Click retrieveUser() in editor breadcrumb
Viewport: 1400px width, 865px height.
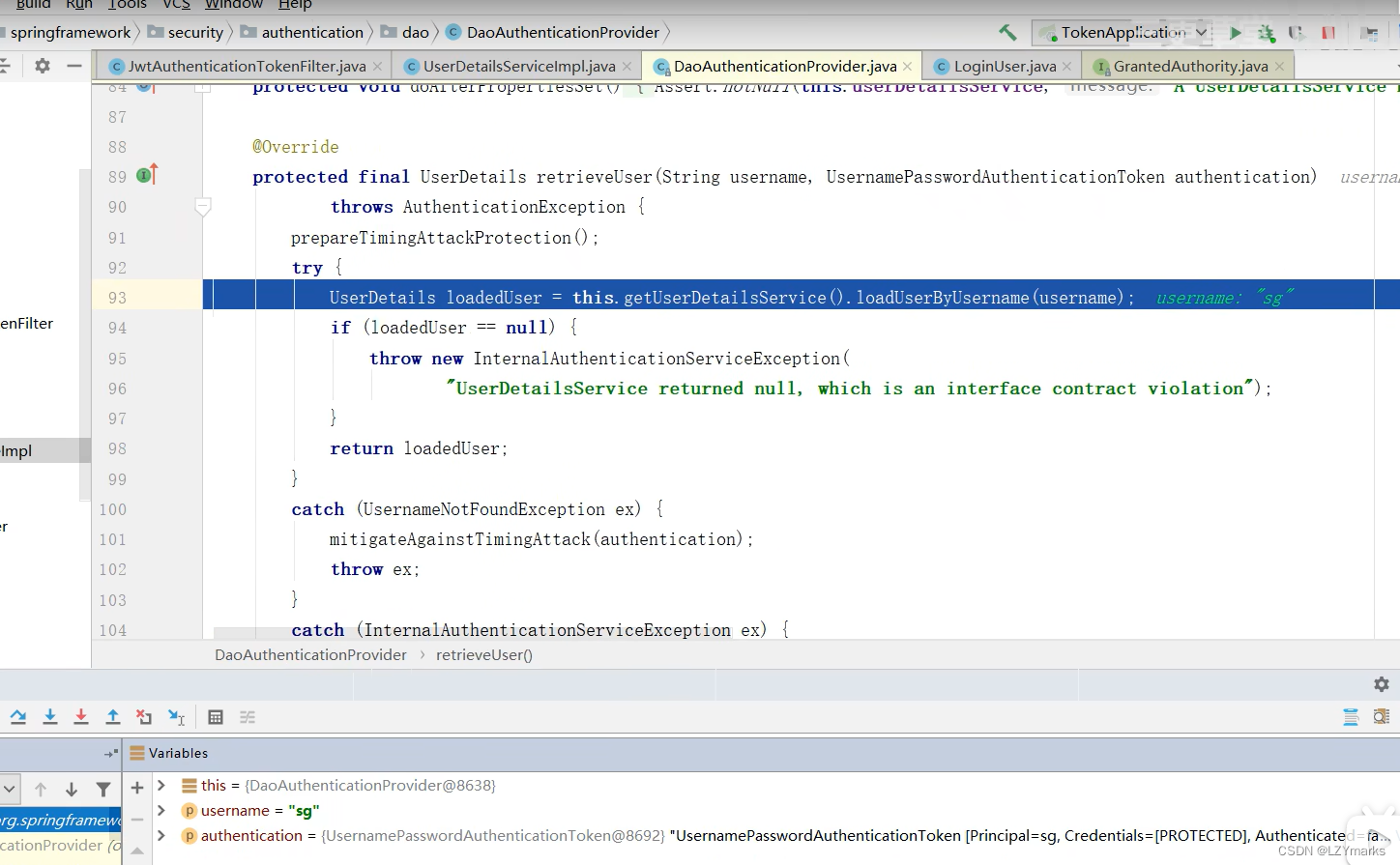click(x=484, y=655)
